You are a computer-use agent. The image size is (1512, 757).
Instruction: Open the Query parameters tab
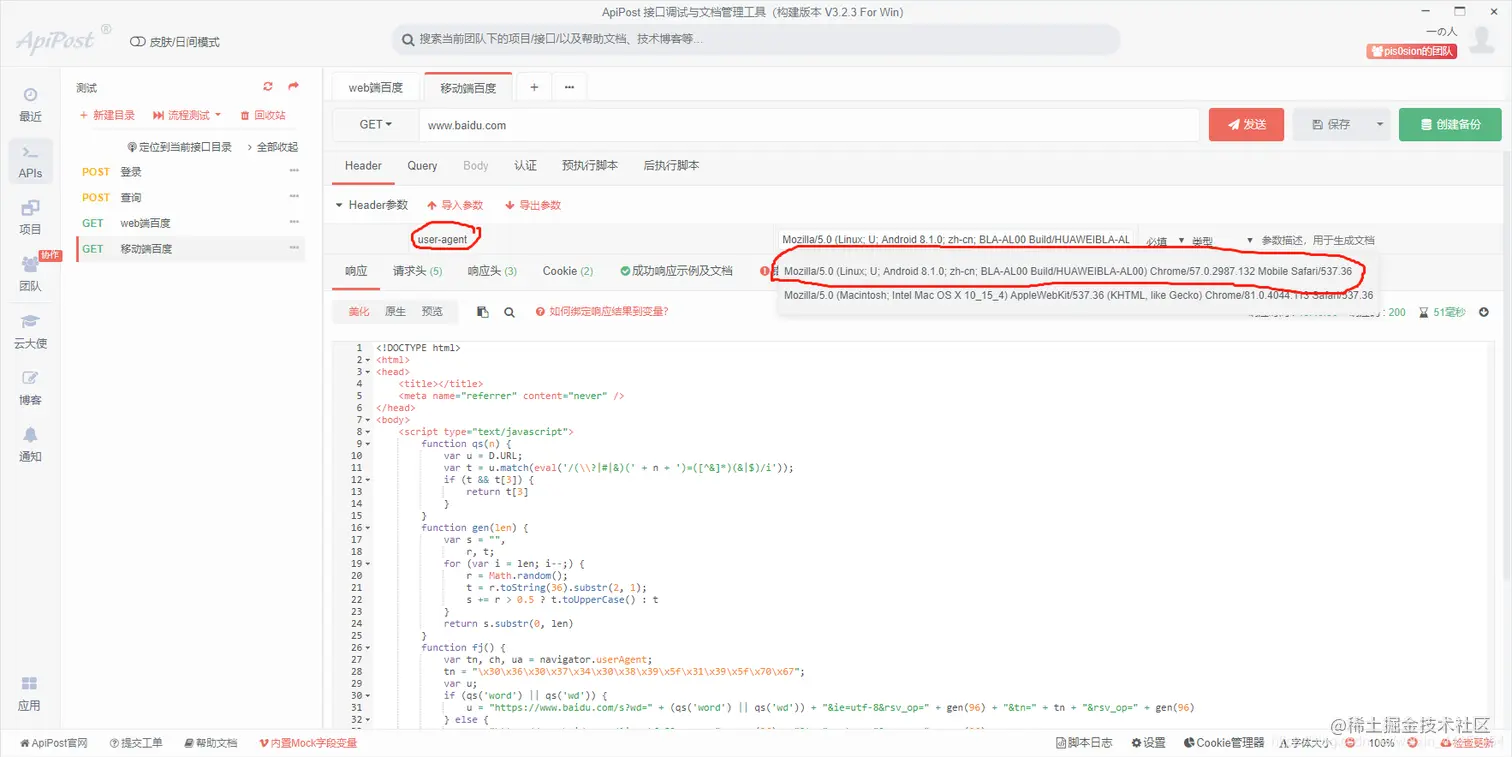pos(422,166)
